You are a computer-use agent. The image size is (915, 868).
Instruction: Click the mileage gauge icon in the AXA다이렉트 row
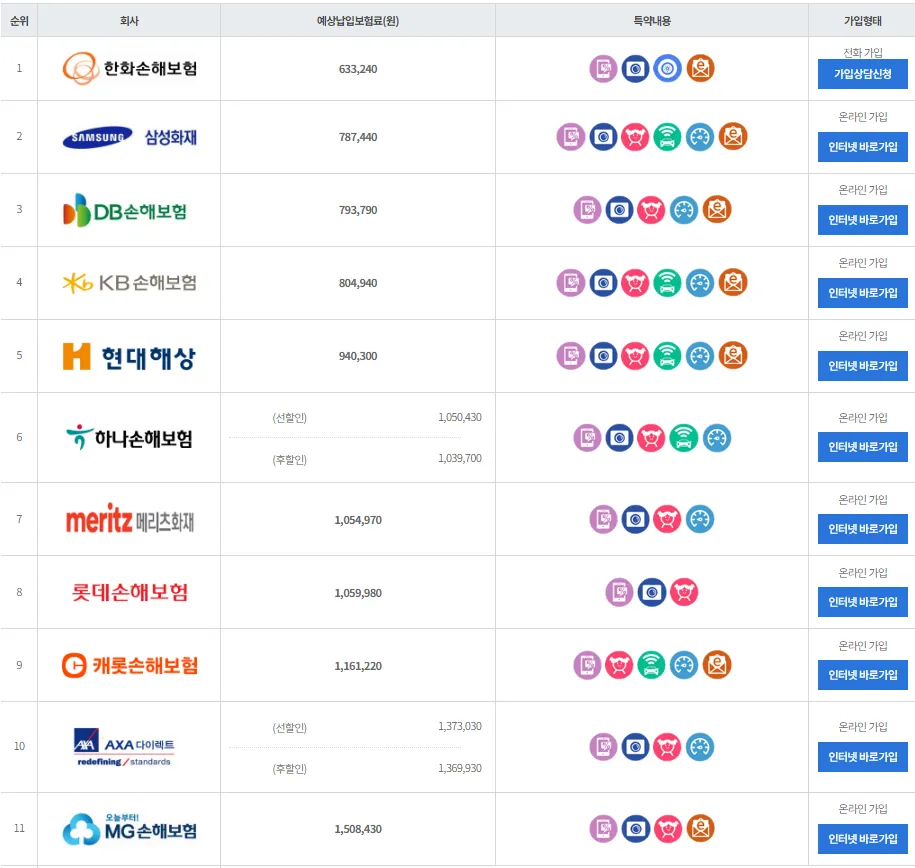pos(700,747)
